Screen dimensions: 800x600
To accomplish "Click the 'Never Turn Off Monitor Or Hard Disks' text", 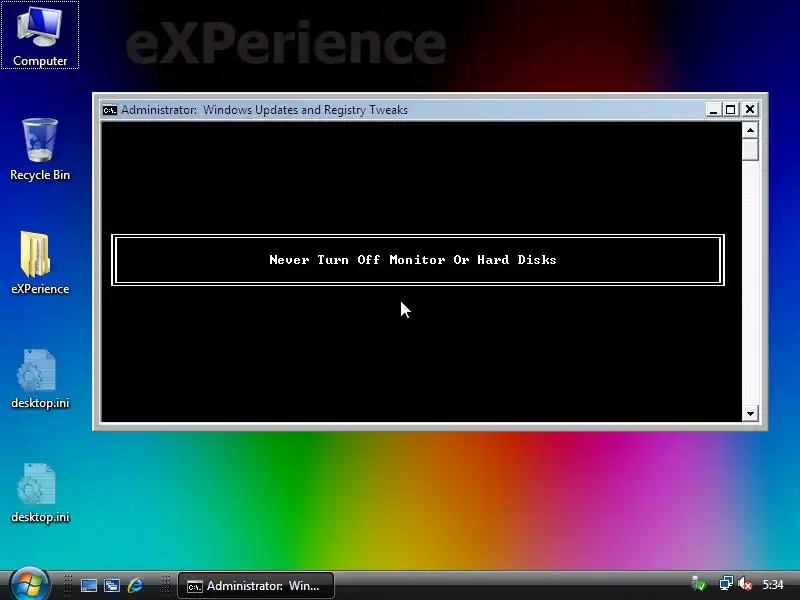I will point(413,260).
